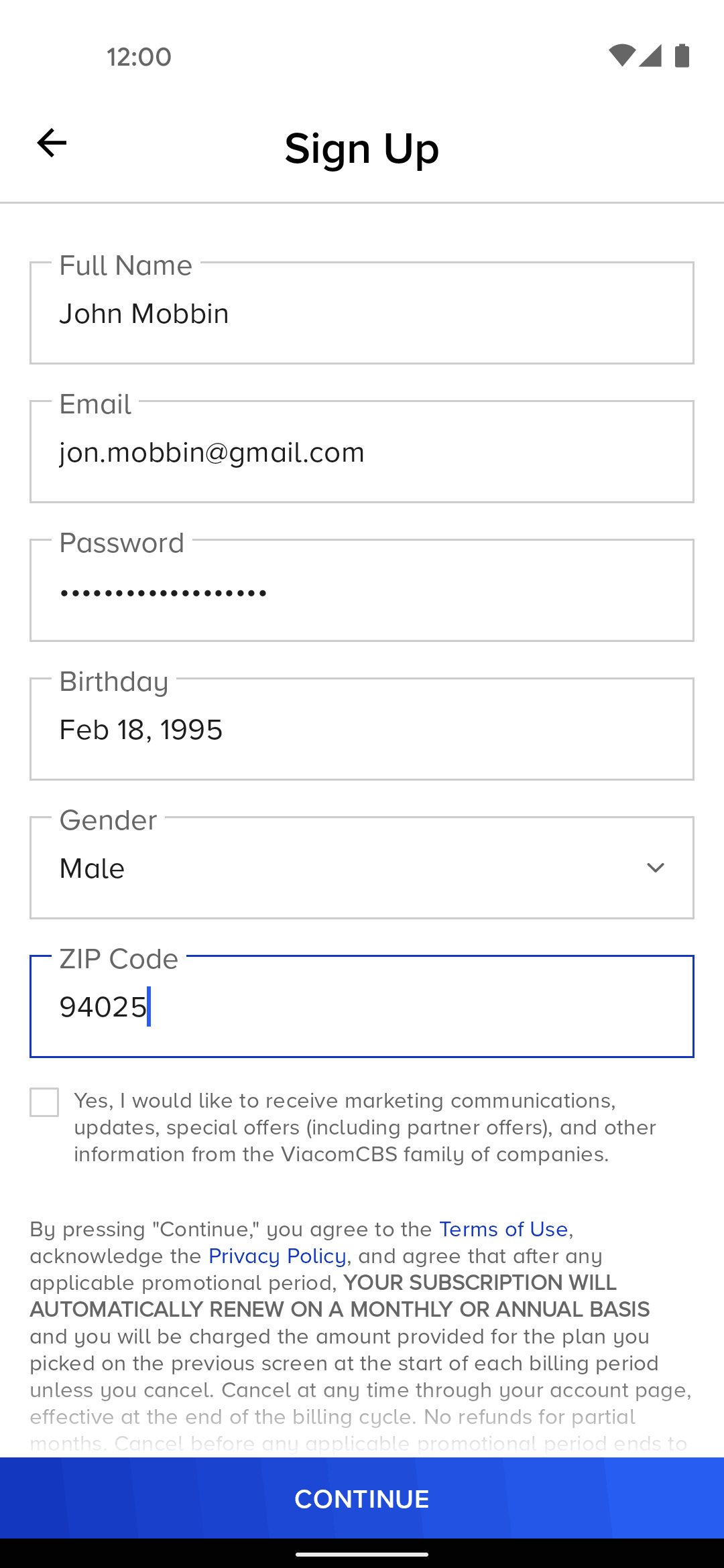This screenshot has width=724, height=1568.
Task: Tap the Sign Up page title
Action: (362, 148)
